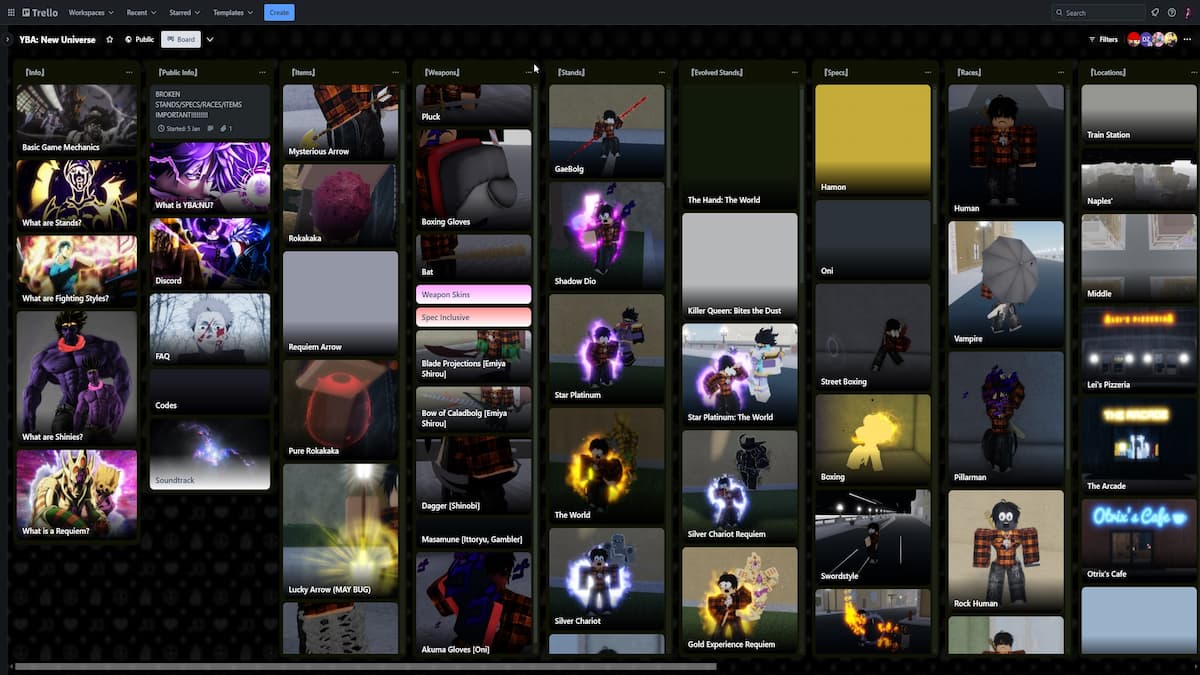Open the board Filters button
The height and width of the screenshot is (675, 1200).
click(1103, 40)
